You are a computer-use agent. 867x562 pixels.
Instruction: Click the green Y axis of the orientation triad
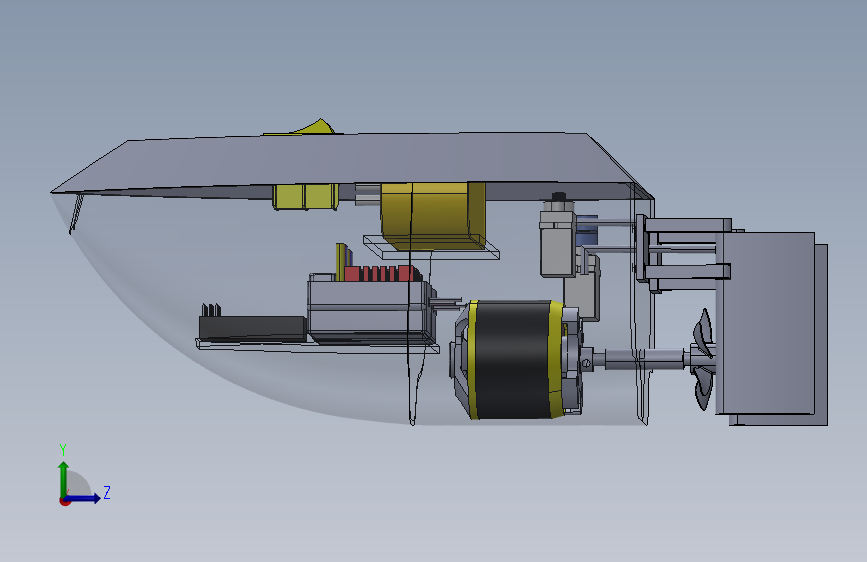point(63,478)
